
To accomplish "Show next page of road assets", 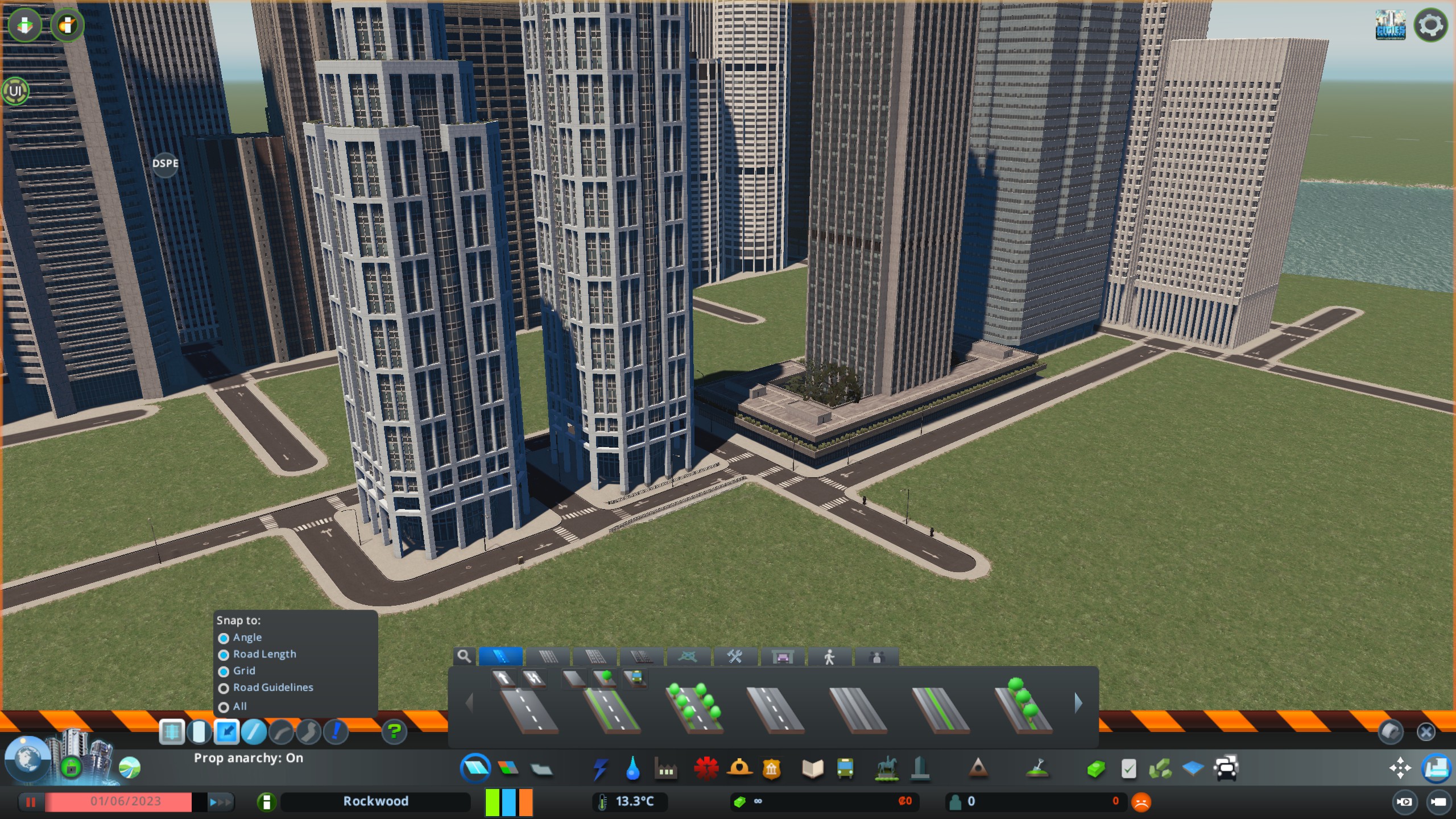I will (x=1078, y=704).
